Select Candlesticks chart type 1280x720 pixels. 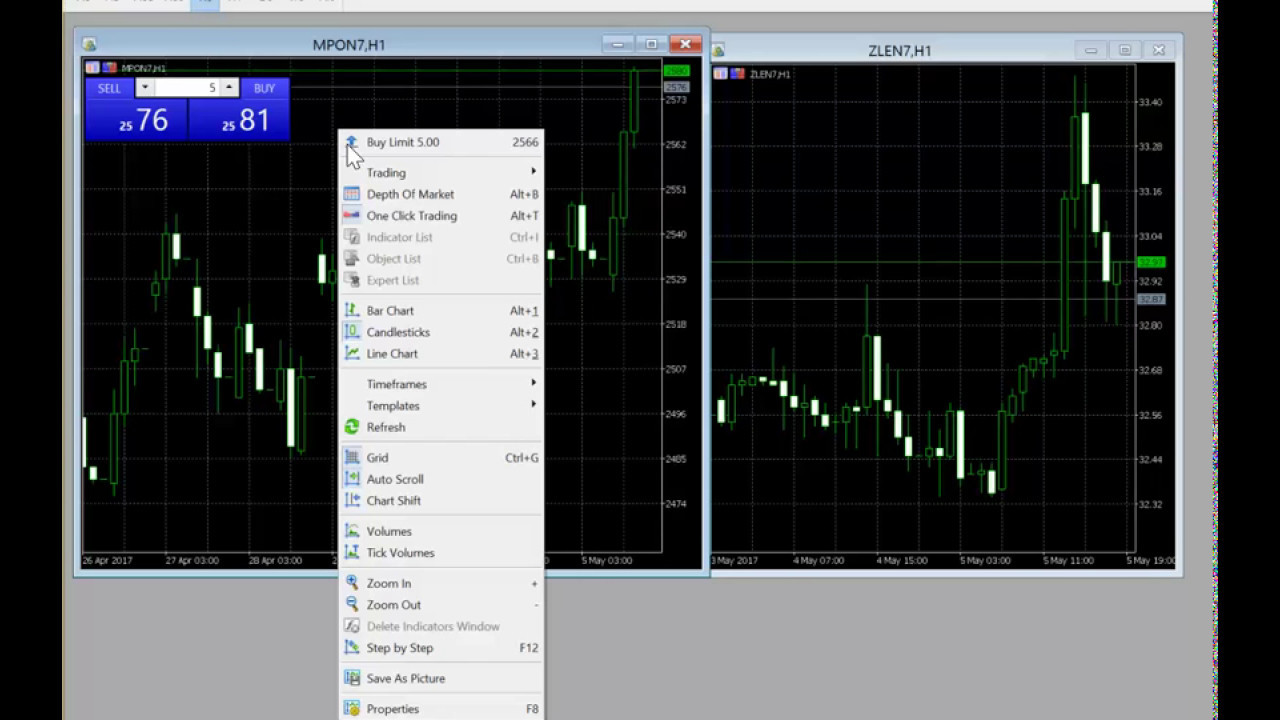[441, 332]
